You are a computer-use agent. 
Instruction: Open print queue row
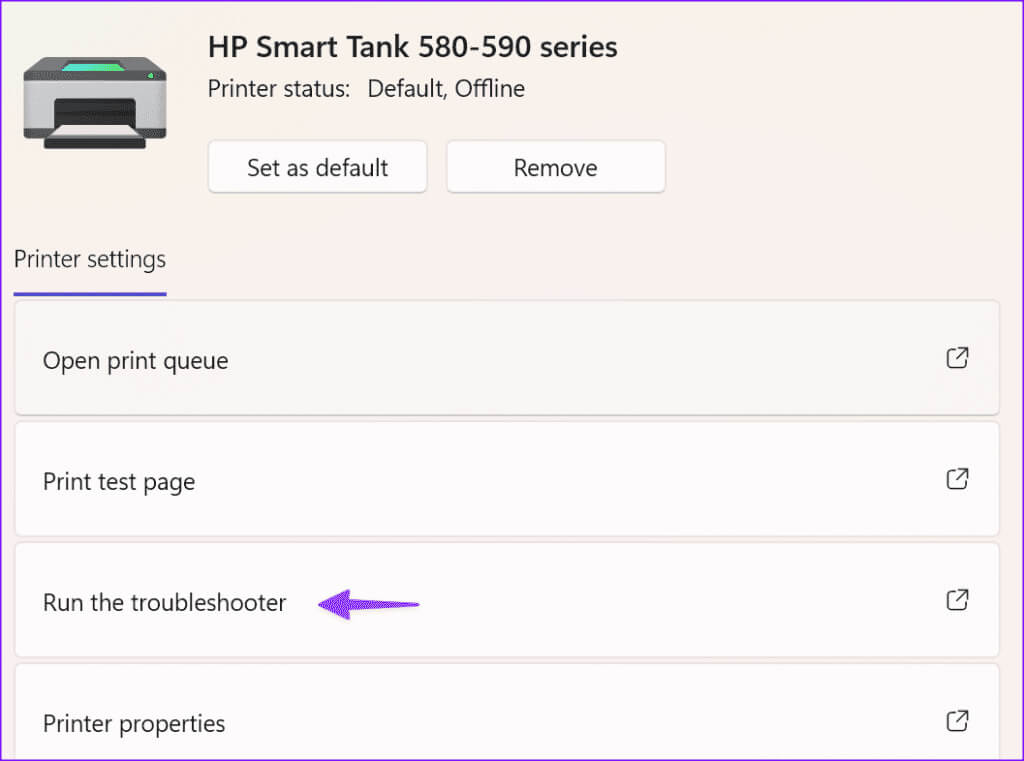(x=507, y=358)
